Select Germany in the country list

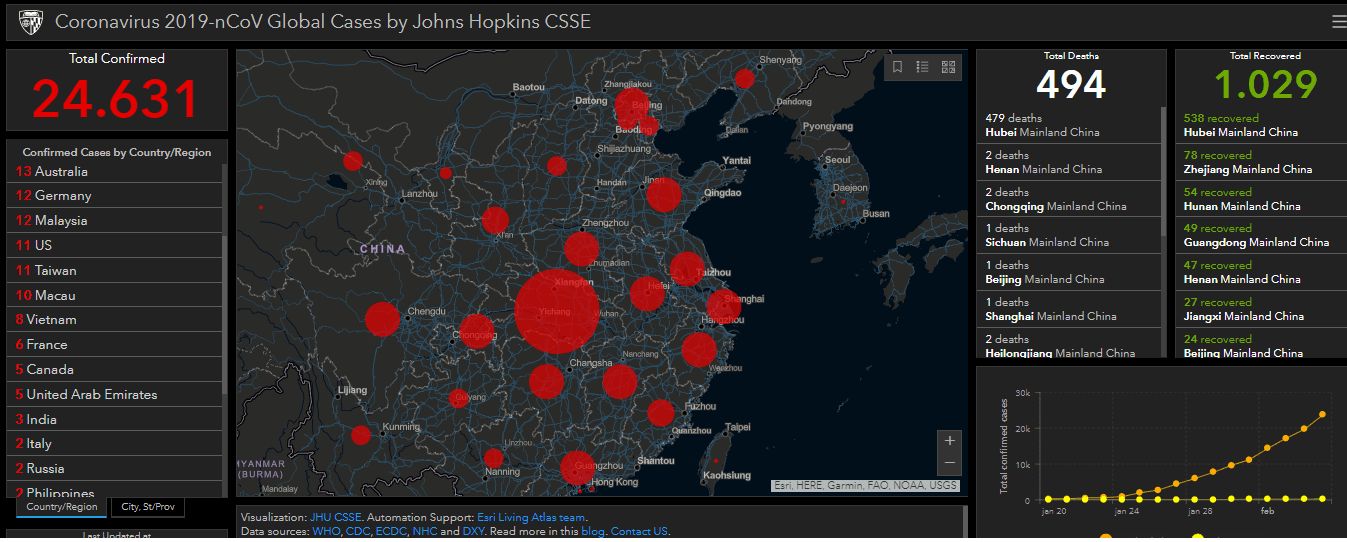coord(62,196)
